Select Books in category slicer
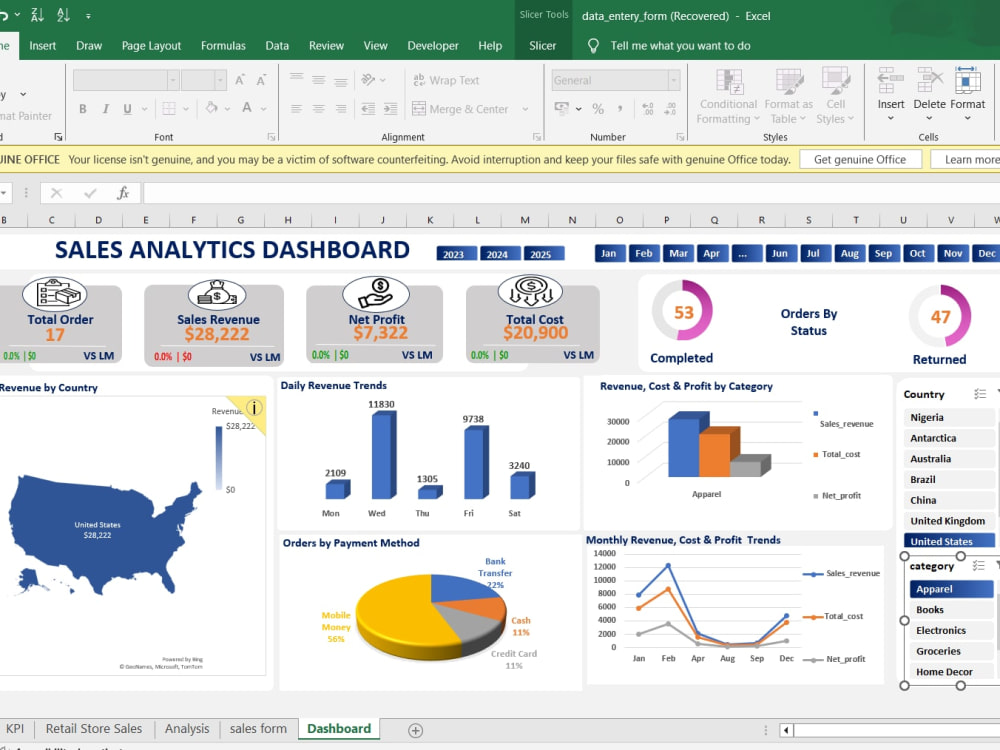1000x750 pixels. pos(952,610)
